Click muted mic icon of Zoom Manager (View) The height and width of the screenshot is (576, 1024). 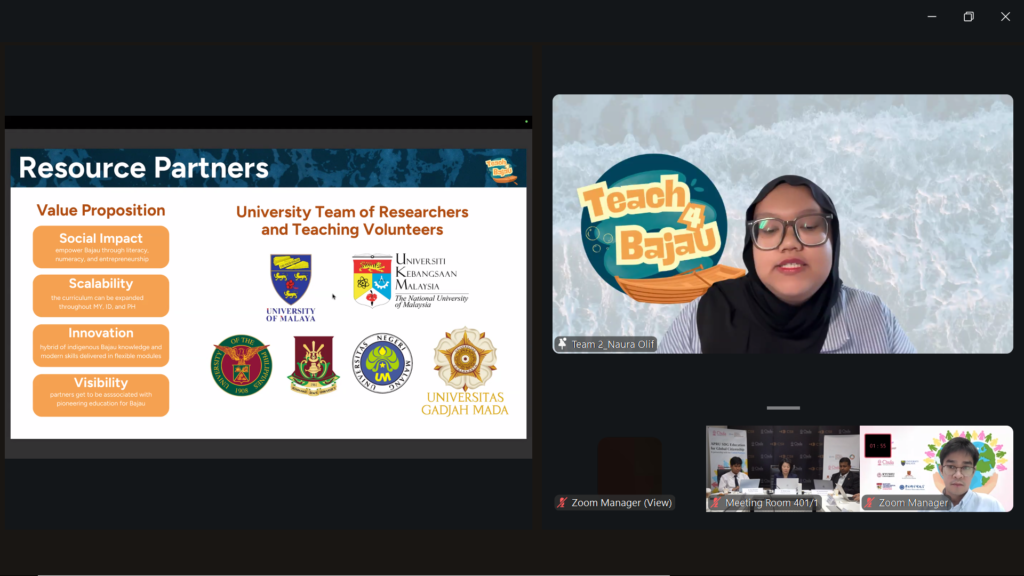pyautogui.click(x=562, y=502)
